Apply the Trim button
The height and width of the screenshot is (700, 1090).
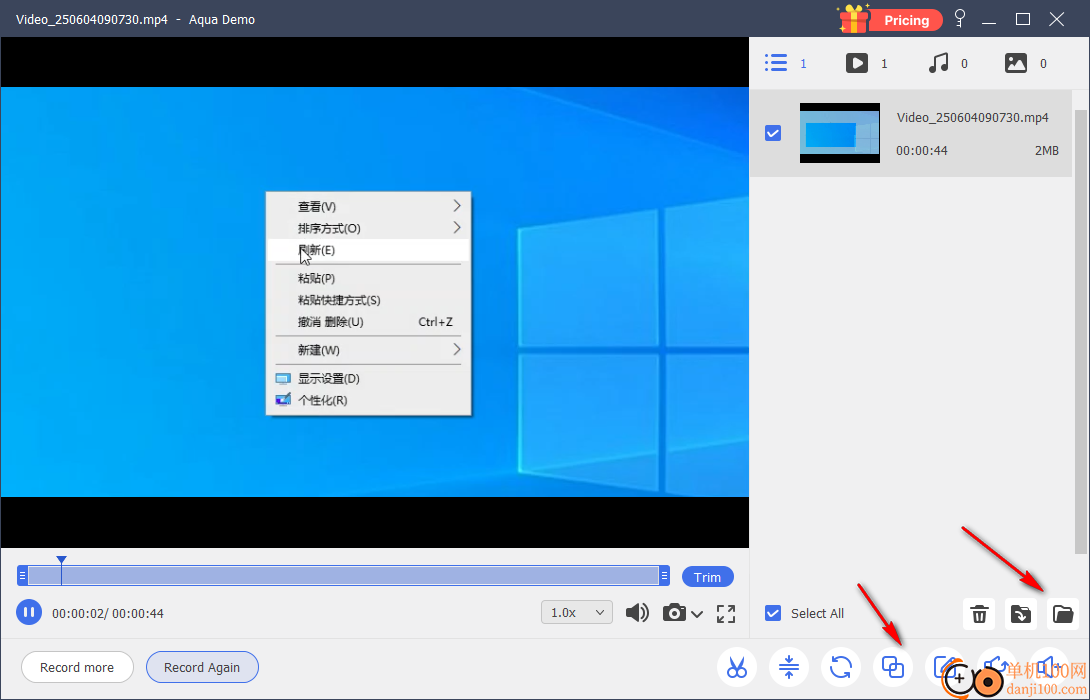[x=708, y=577]
